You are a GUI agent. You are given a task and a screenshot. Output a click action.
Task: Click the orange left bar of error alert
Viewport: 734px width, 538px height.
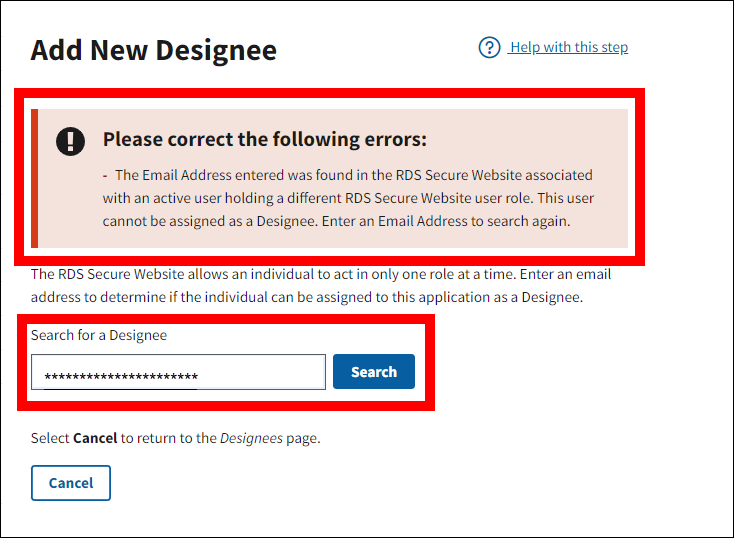coord(34,178)
